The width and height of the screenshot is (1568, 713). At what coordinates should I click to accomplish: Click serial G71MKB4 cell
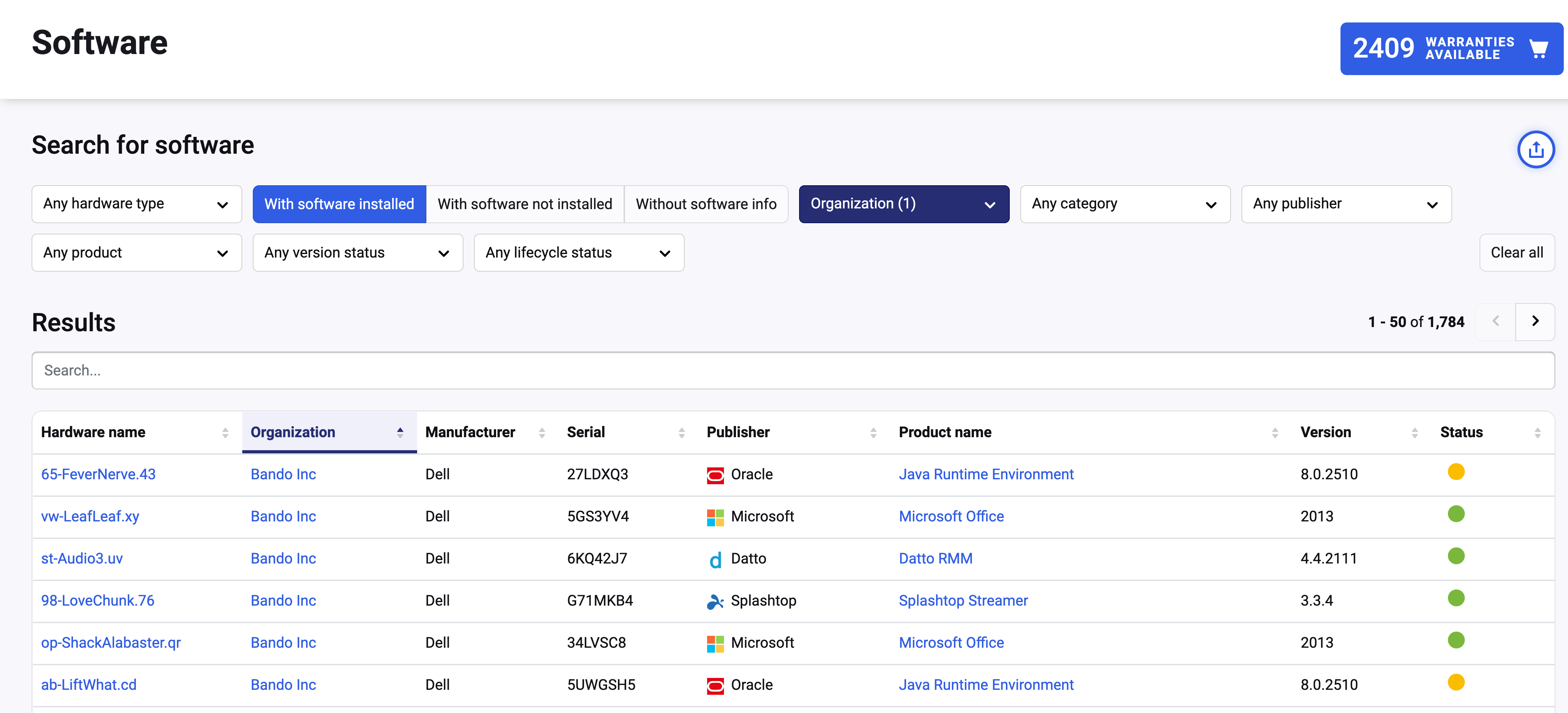[x=600, y=600]
